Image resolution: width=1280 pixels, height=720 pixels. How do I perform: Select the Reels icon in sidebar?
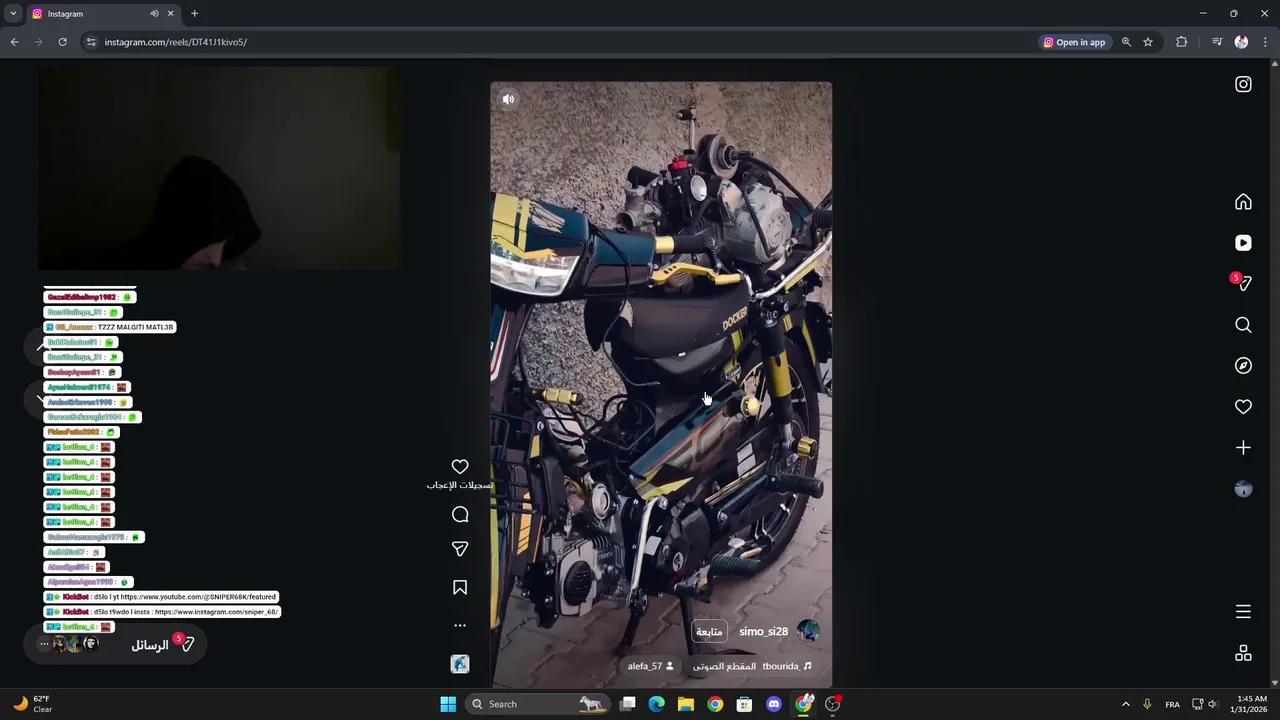(x=1243, y=243)
